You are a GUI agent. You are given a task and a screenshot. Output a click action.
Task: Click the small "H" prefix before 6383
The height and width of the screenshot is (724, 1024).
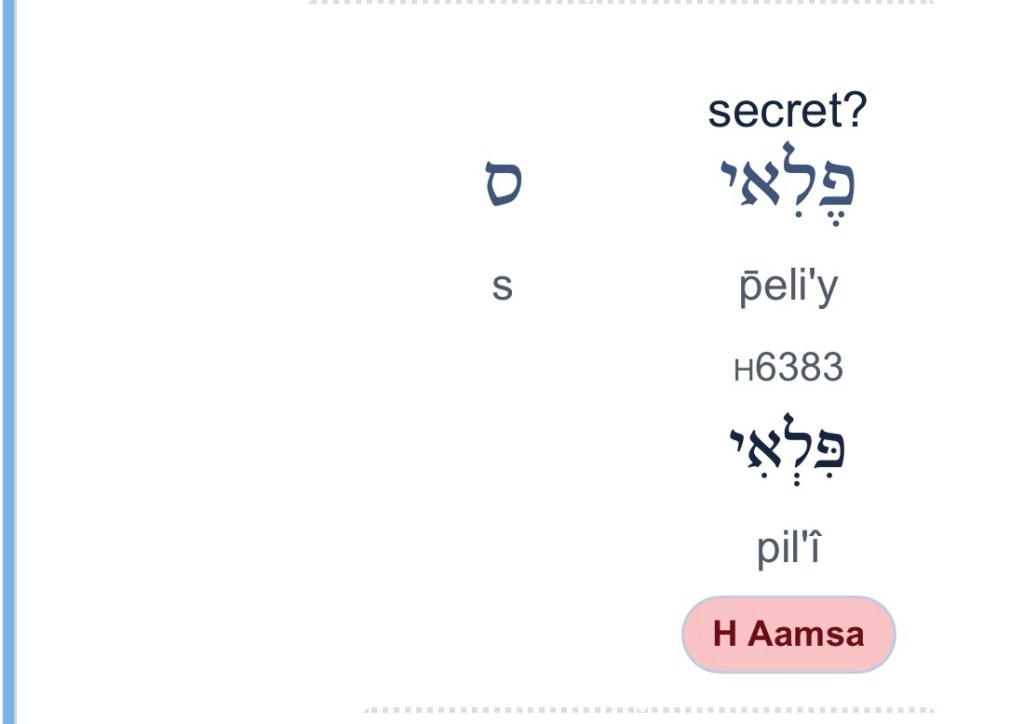743,371
